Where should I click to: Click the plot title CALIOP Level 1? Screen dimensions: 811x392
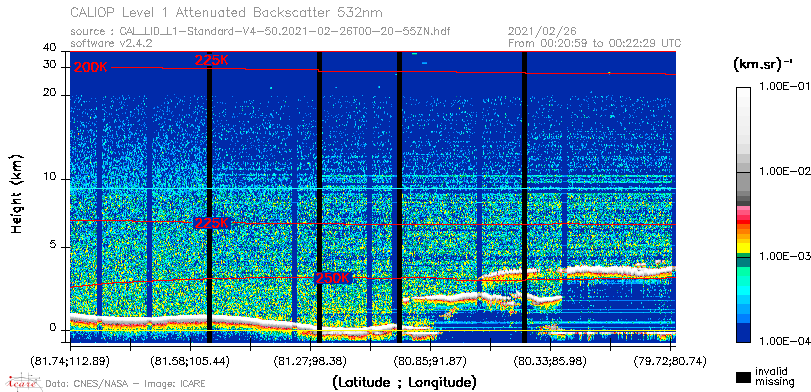[x=227, y=12]
